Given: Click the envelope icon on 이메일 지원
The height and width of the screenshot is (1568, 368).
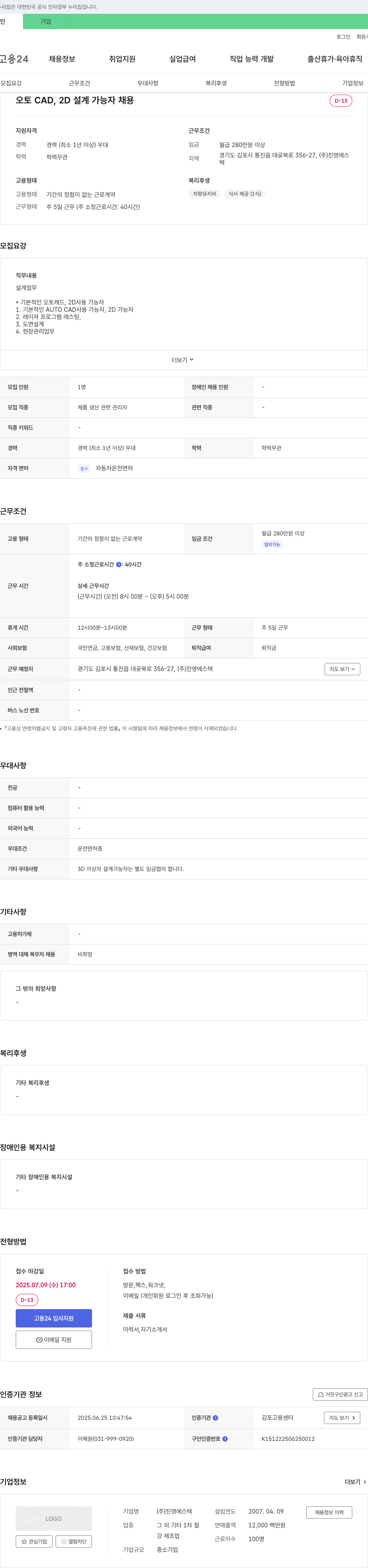Looking at the screenshot, I should pos(39,1340).
